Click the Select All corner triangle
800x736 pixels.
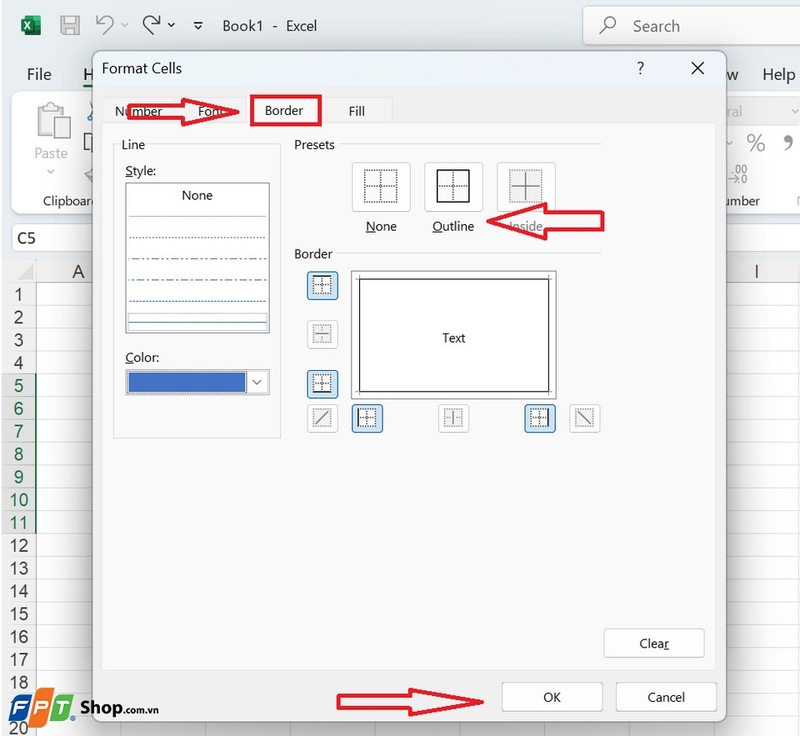26,271
